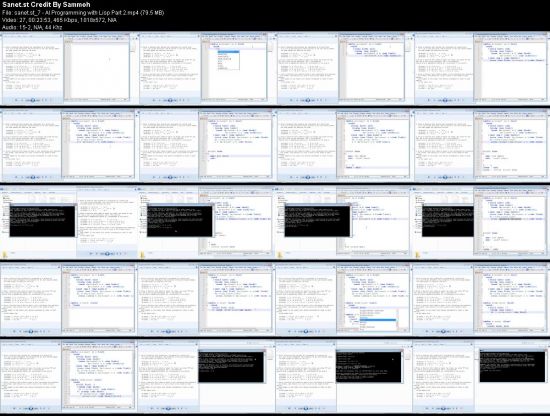
Task: Open the last thumbnail in second row
Action: tap(481, 145)
